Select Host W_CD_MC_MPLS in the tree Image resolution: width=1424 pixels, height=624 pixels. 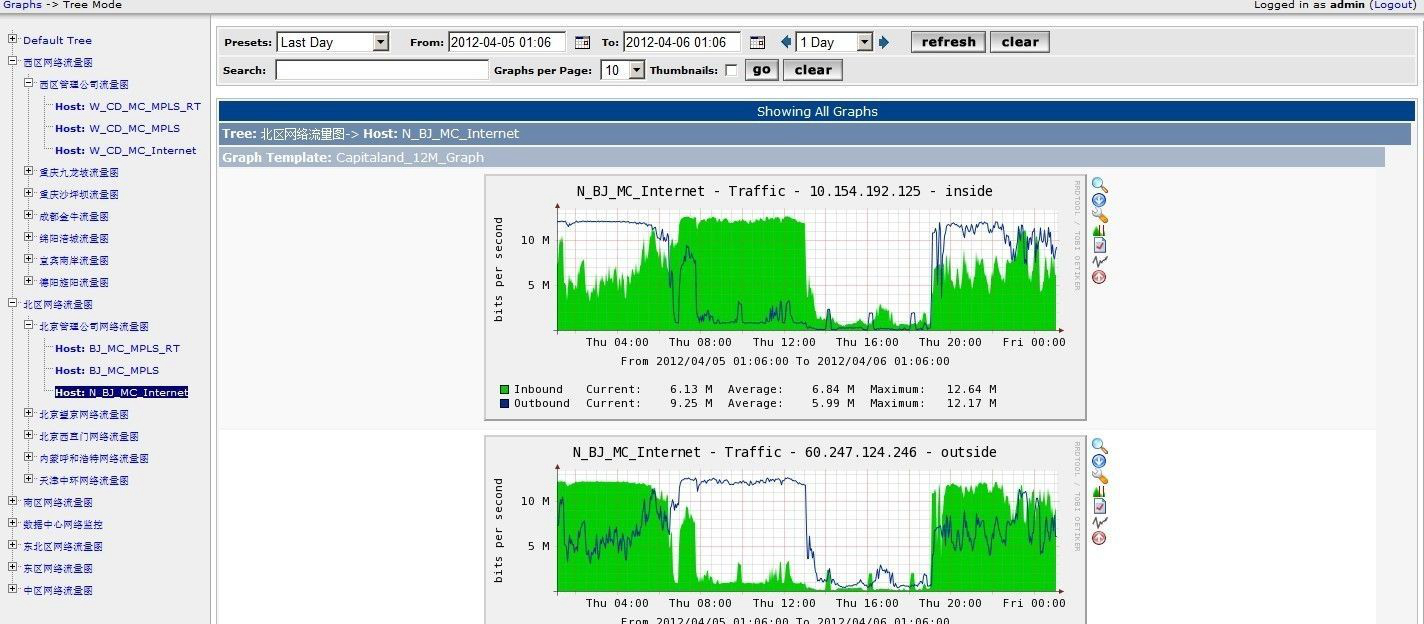pyautogui.click(x=117, y=128)
